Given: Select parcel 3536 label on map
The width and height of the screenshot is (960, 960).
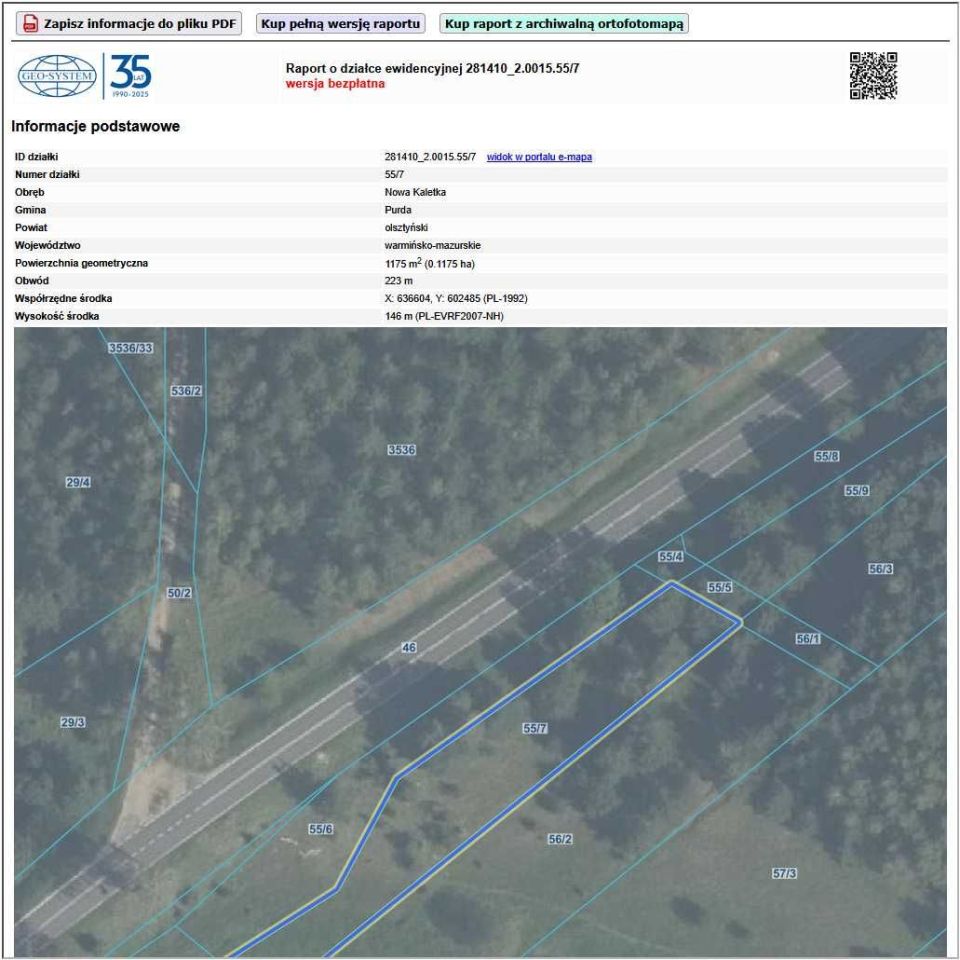Looking at the screenshot, I should point(402,450).
